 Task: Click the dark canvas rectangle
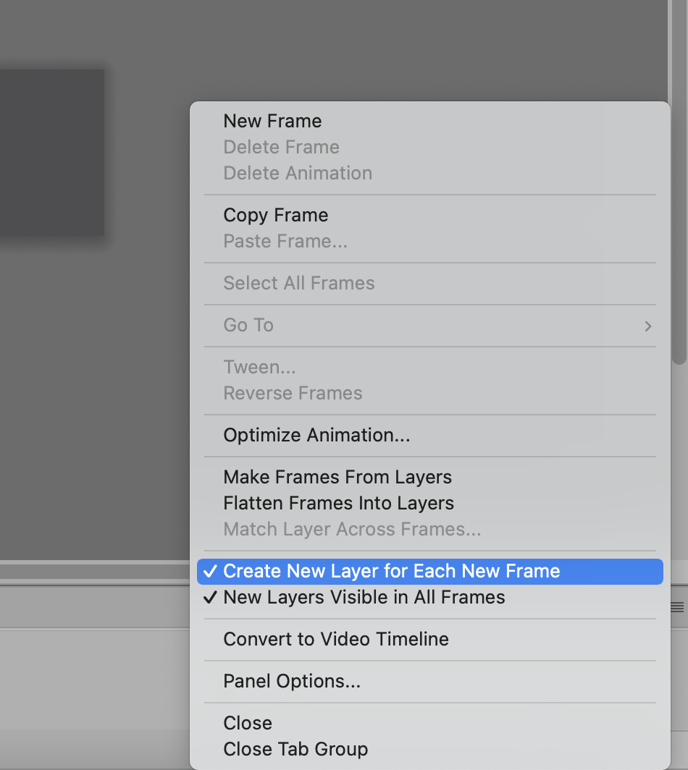(52, 152)
